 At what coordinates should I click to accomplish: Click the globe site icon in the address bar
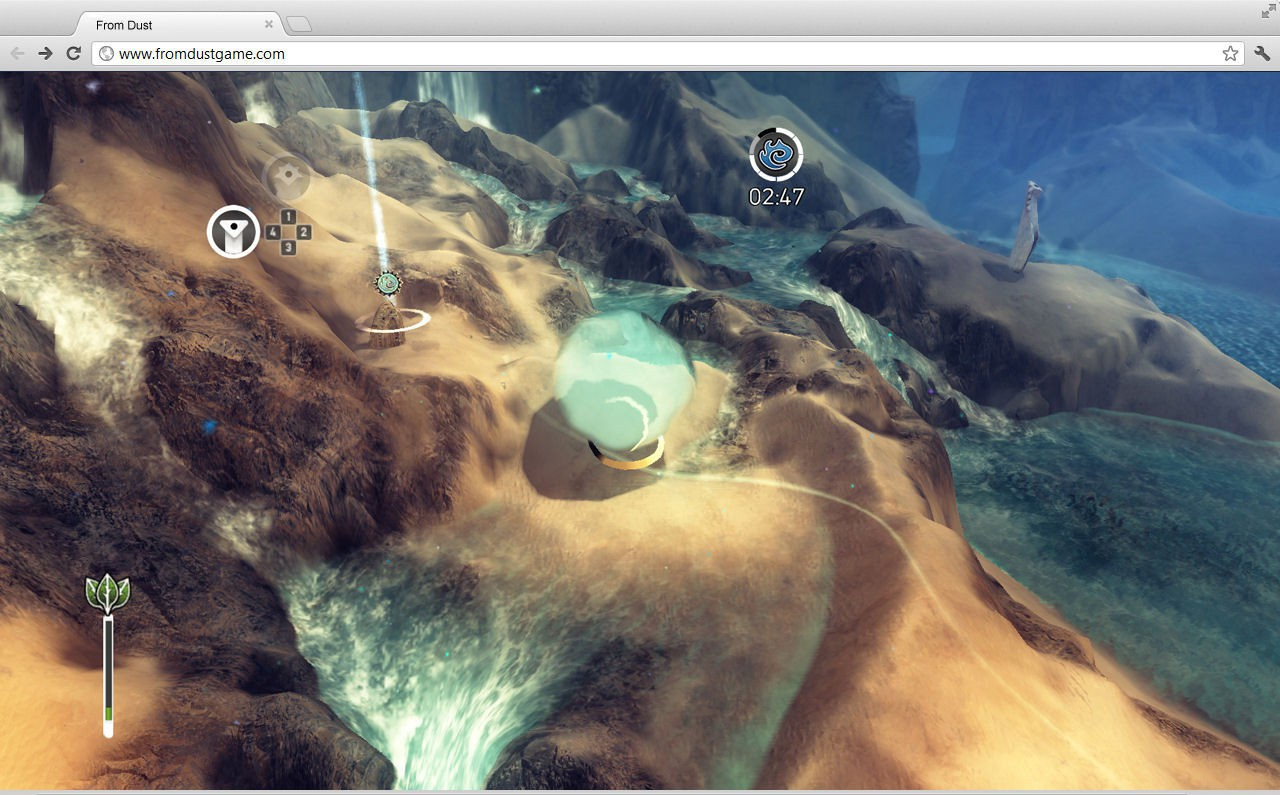[x=106, y=54]
